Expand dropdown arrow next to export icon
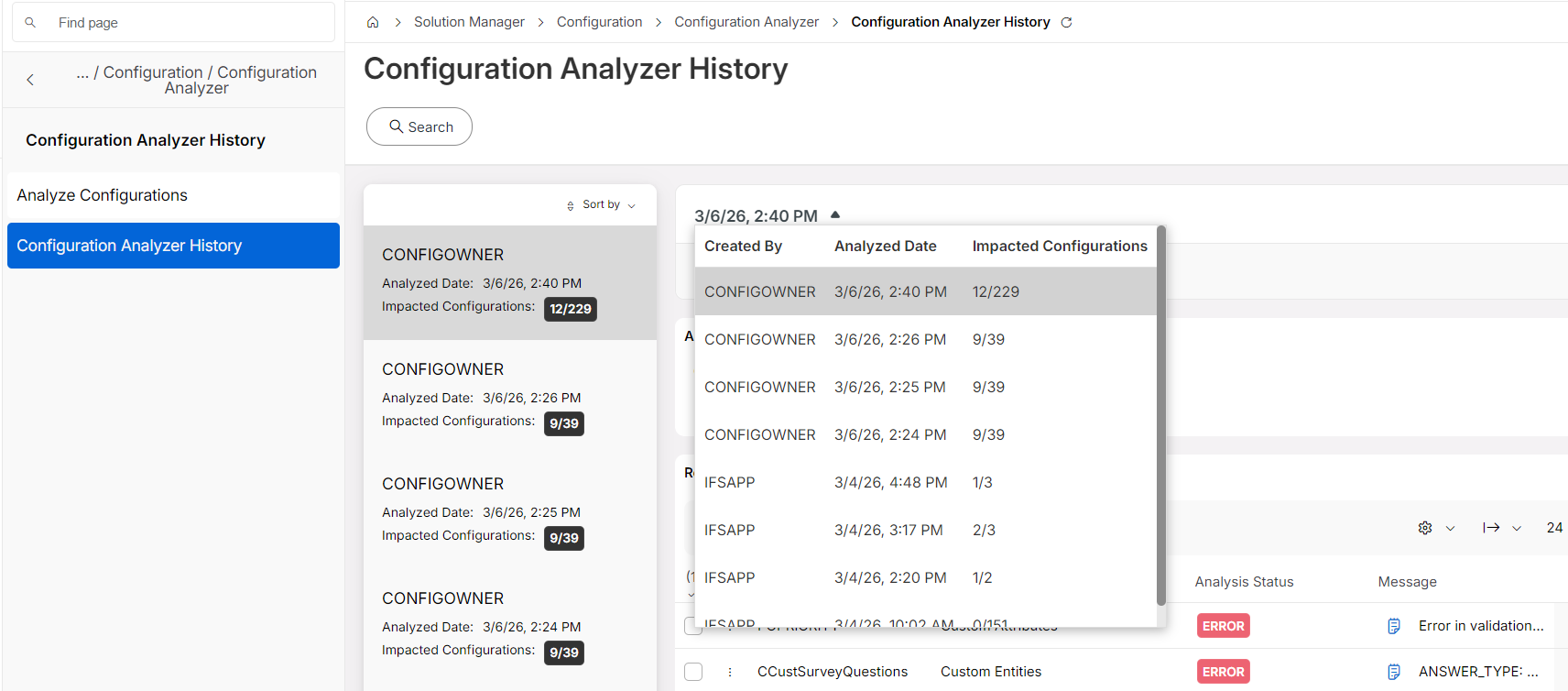The height and width of the screenshot is (691, 1568). pos(1517,528)
